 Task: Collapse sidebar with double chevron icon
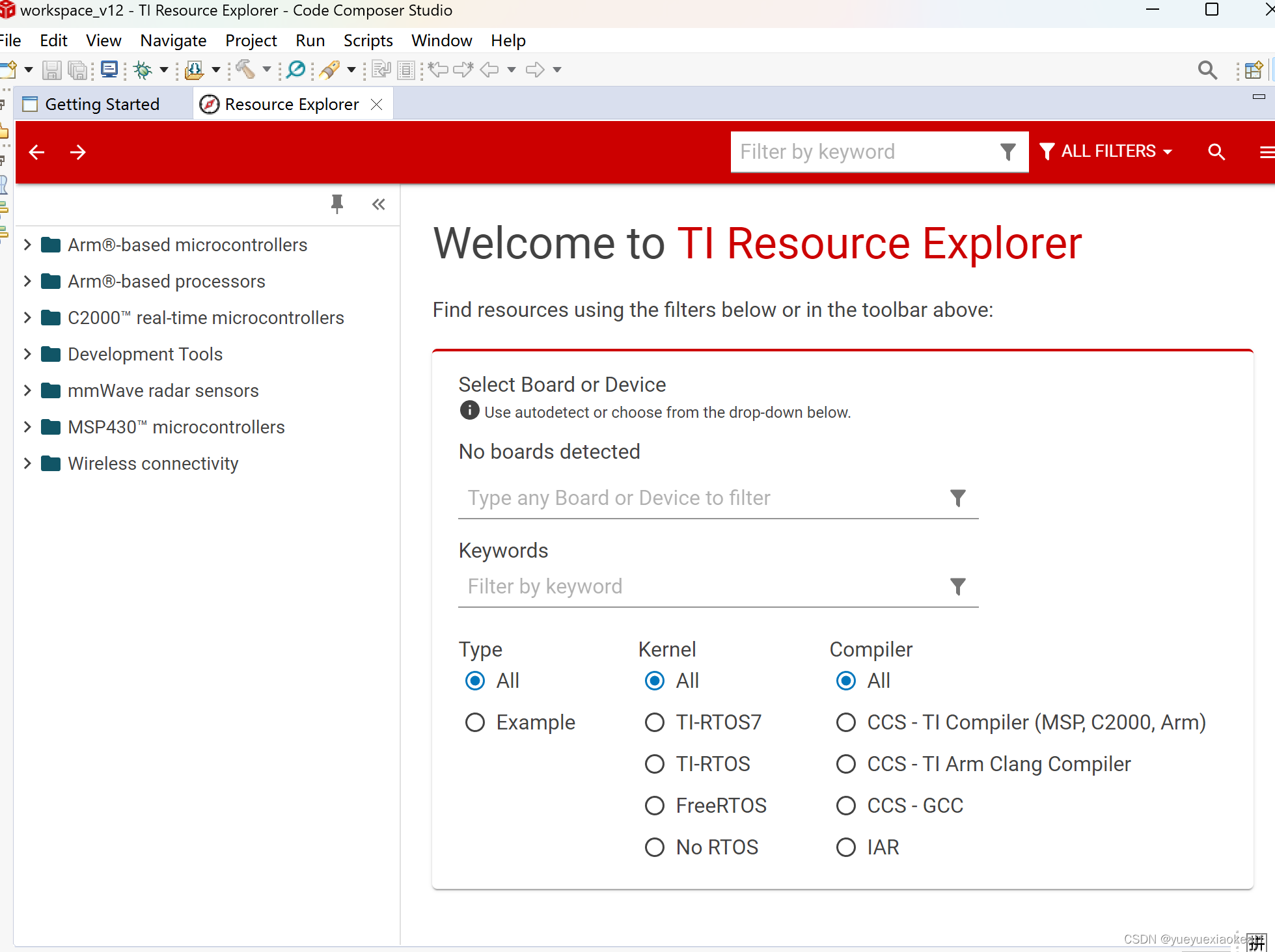click(x=379, y=204)
